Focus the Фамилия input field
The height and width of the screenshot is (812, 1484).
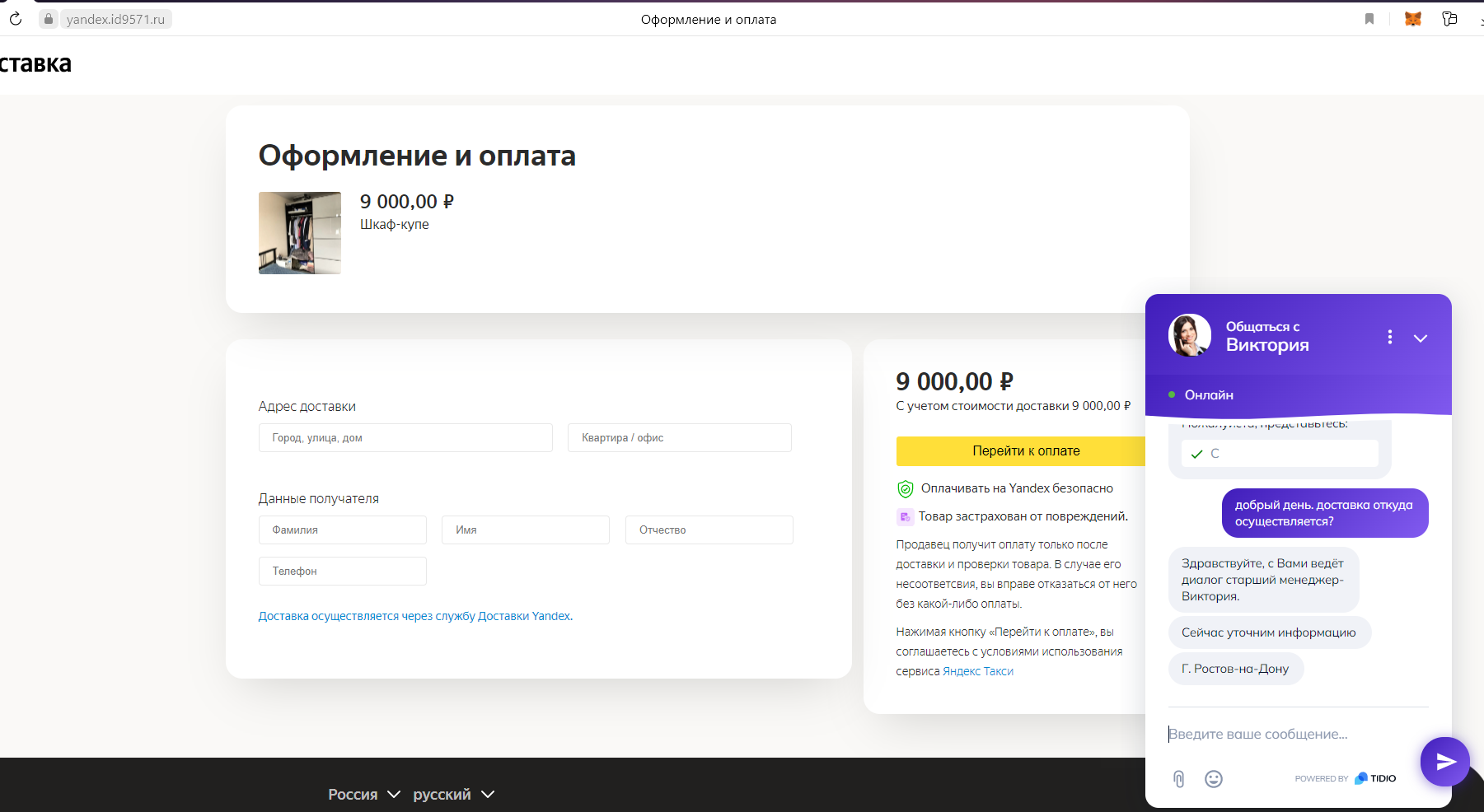343,530
